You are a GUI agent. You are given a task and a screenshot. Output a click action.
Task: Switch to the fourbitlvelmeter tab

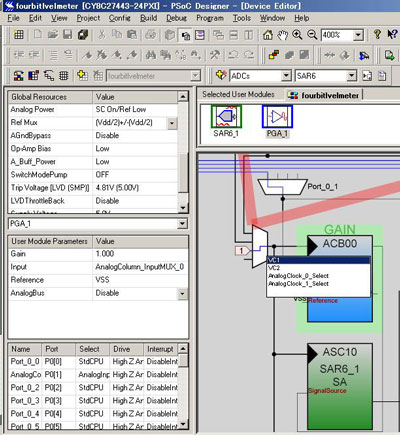pyautogui.click(x=325, y=95)
